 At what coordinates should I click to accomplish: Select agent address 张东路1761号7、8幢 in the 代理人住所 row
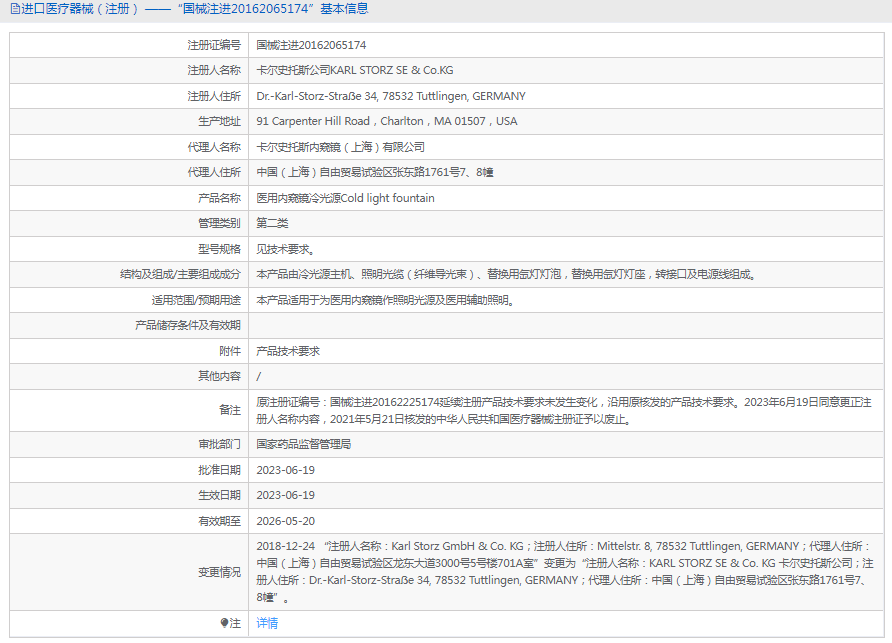[x=441, y=172]
